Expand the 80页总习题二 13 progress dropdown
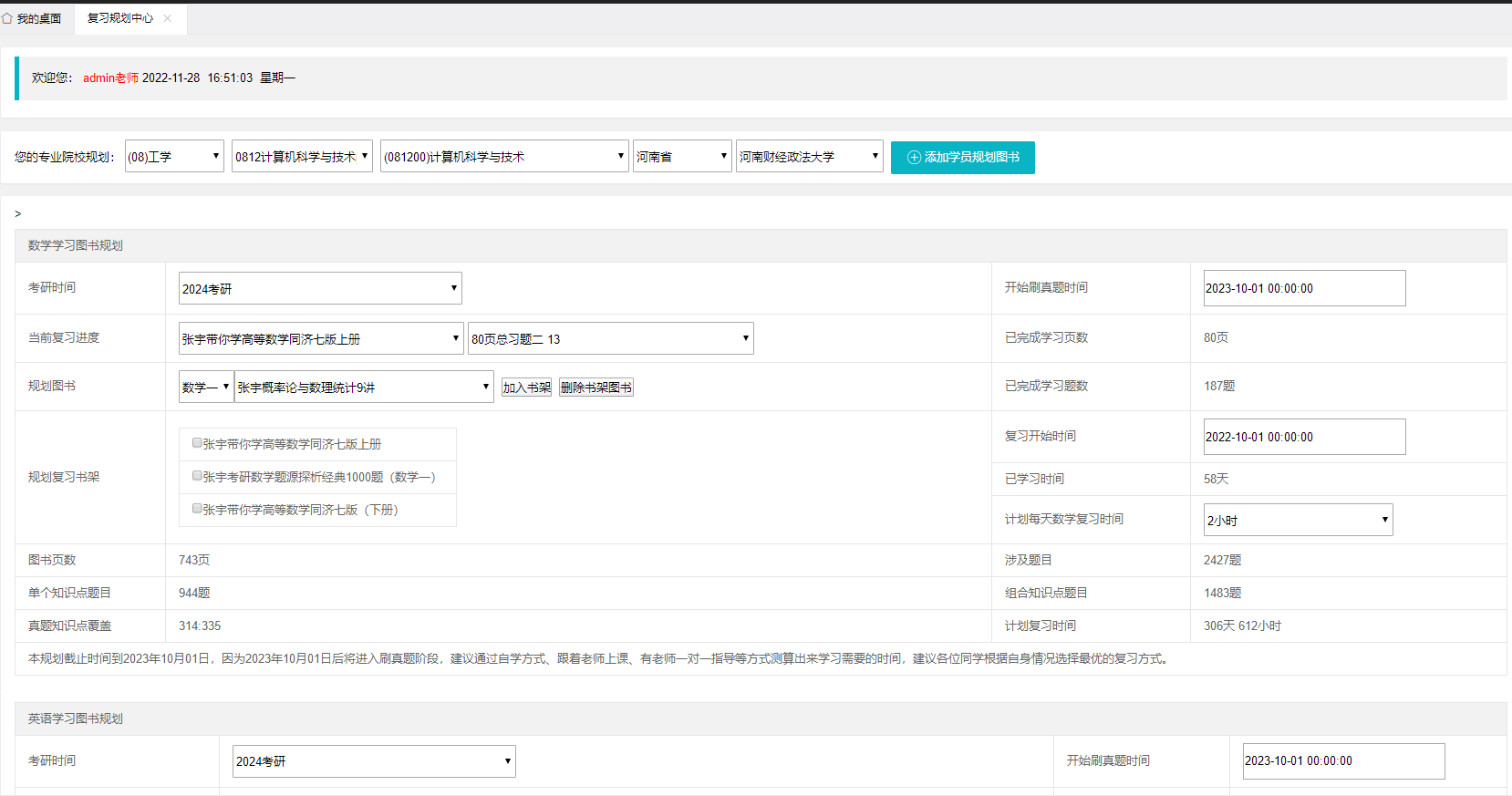This screenshot has height=796, width=1512. coord(610,338)
